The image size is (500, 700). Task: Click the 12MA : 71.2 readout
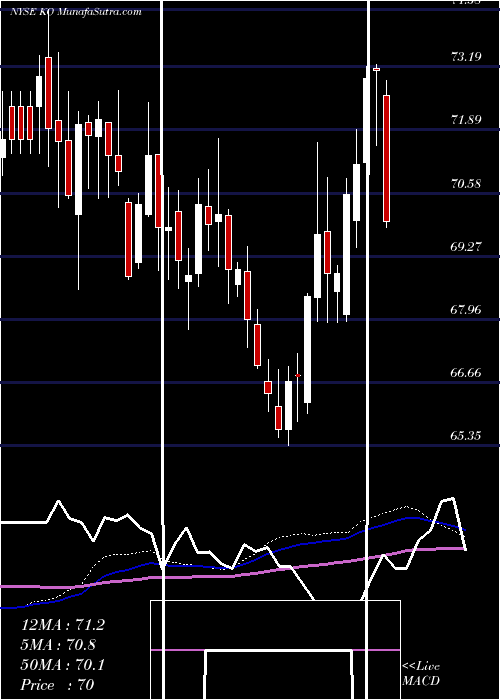[63, 625]
